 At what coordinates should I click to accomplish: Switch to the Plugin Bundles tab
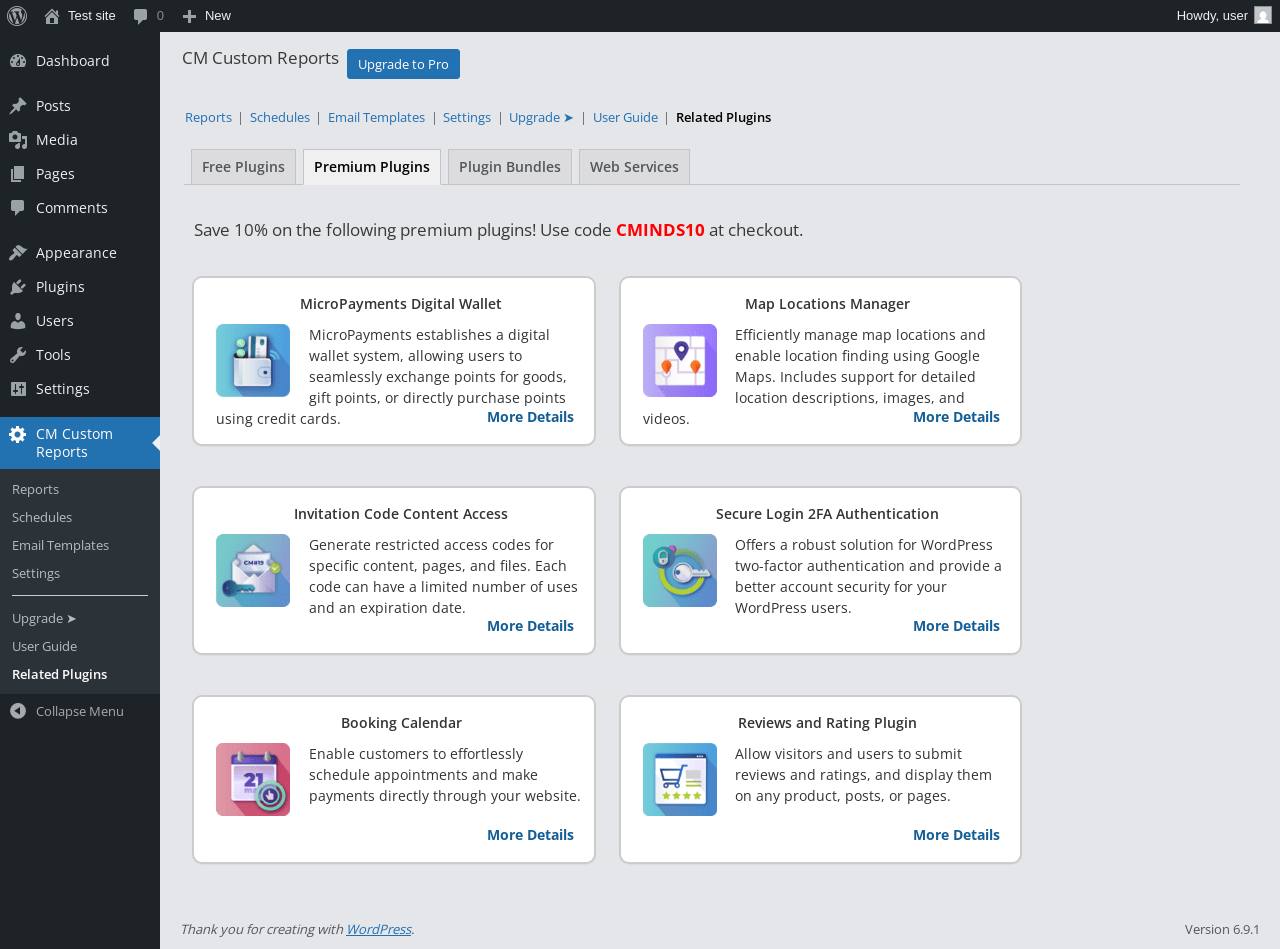click(510, 167)
